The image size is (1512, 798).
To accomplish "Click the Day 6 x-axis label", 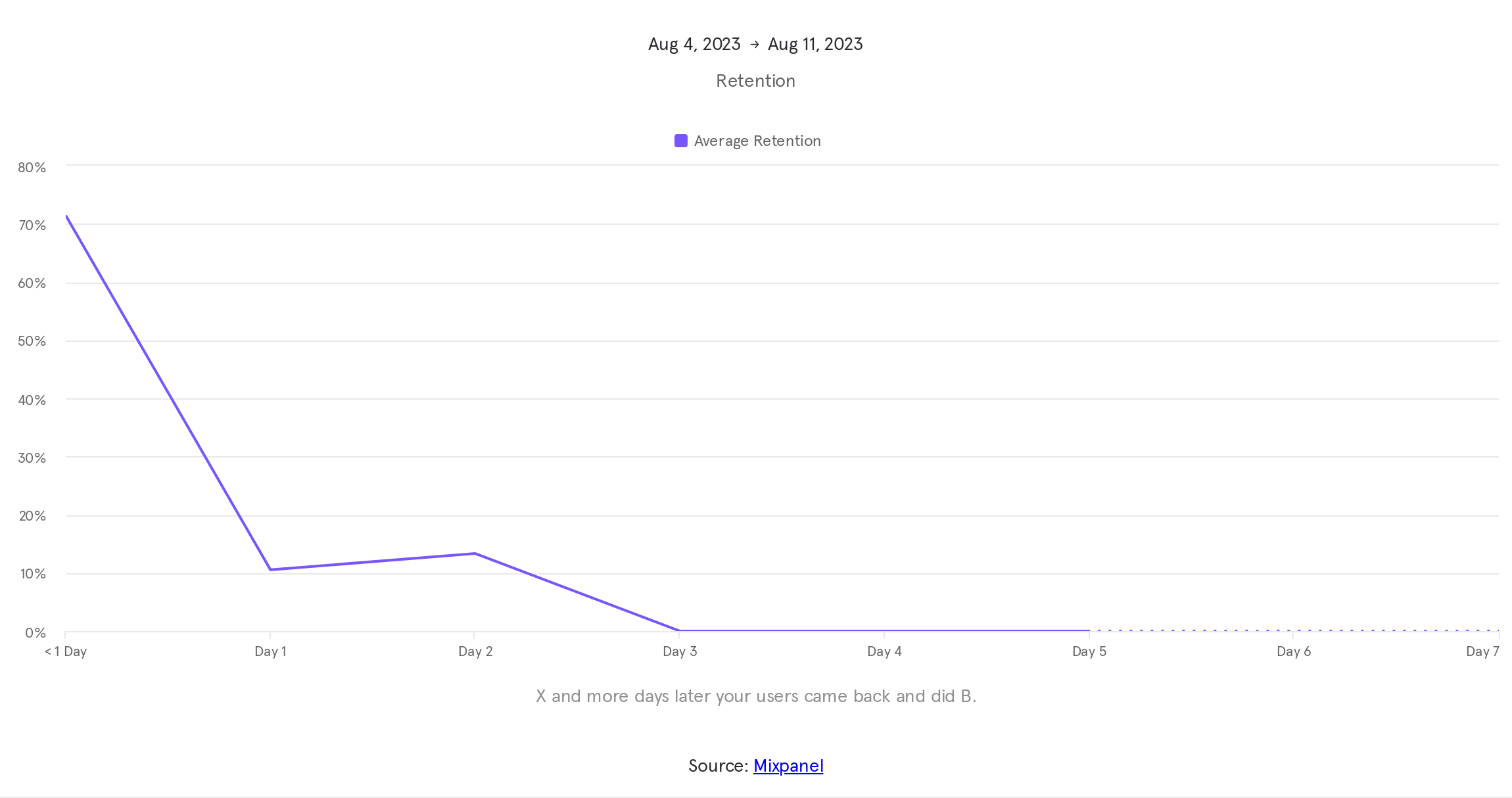I will click(1293, 651).
